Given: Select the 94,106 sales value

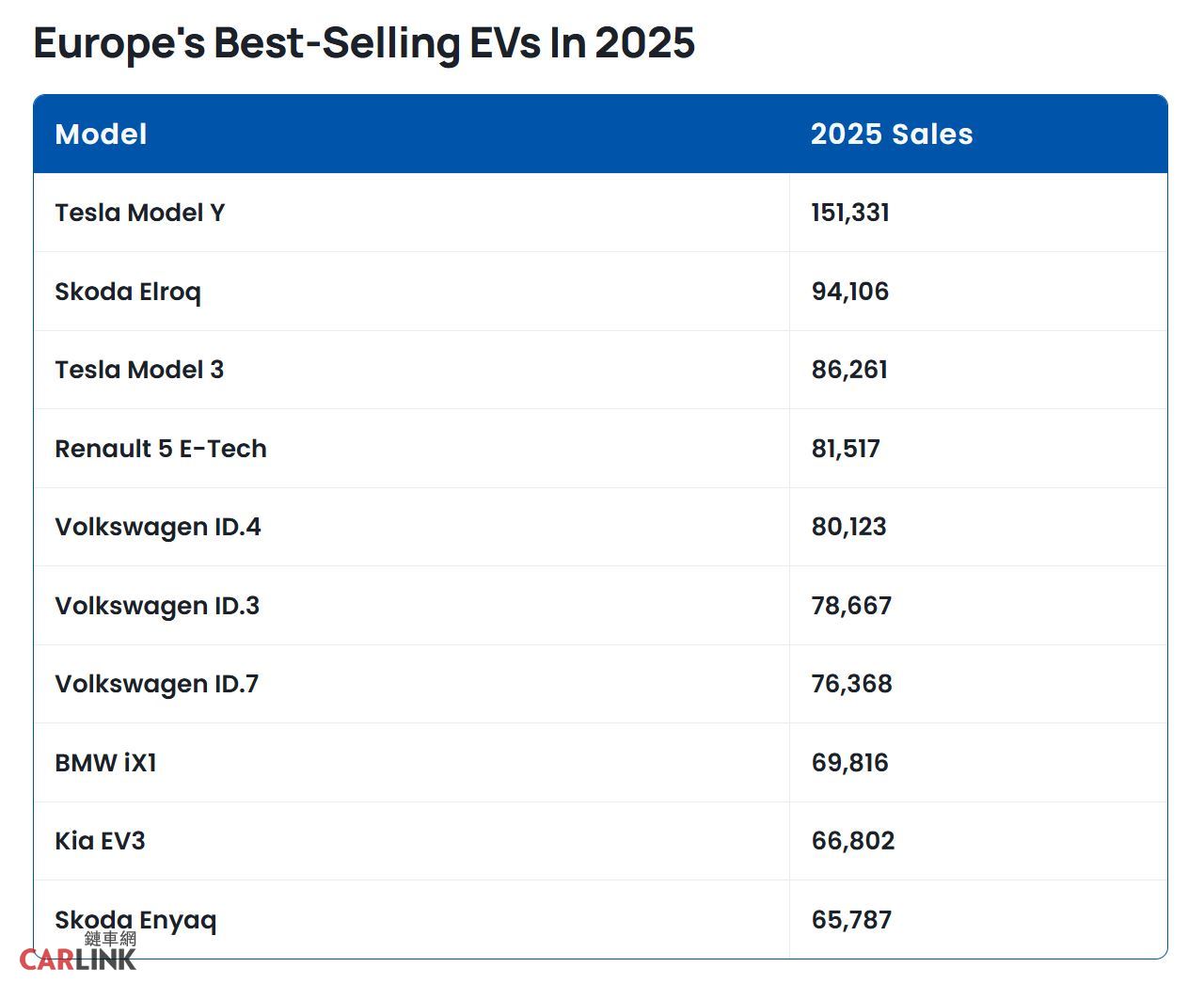Looking at the screenshot, I should tap(850, 292).
